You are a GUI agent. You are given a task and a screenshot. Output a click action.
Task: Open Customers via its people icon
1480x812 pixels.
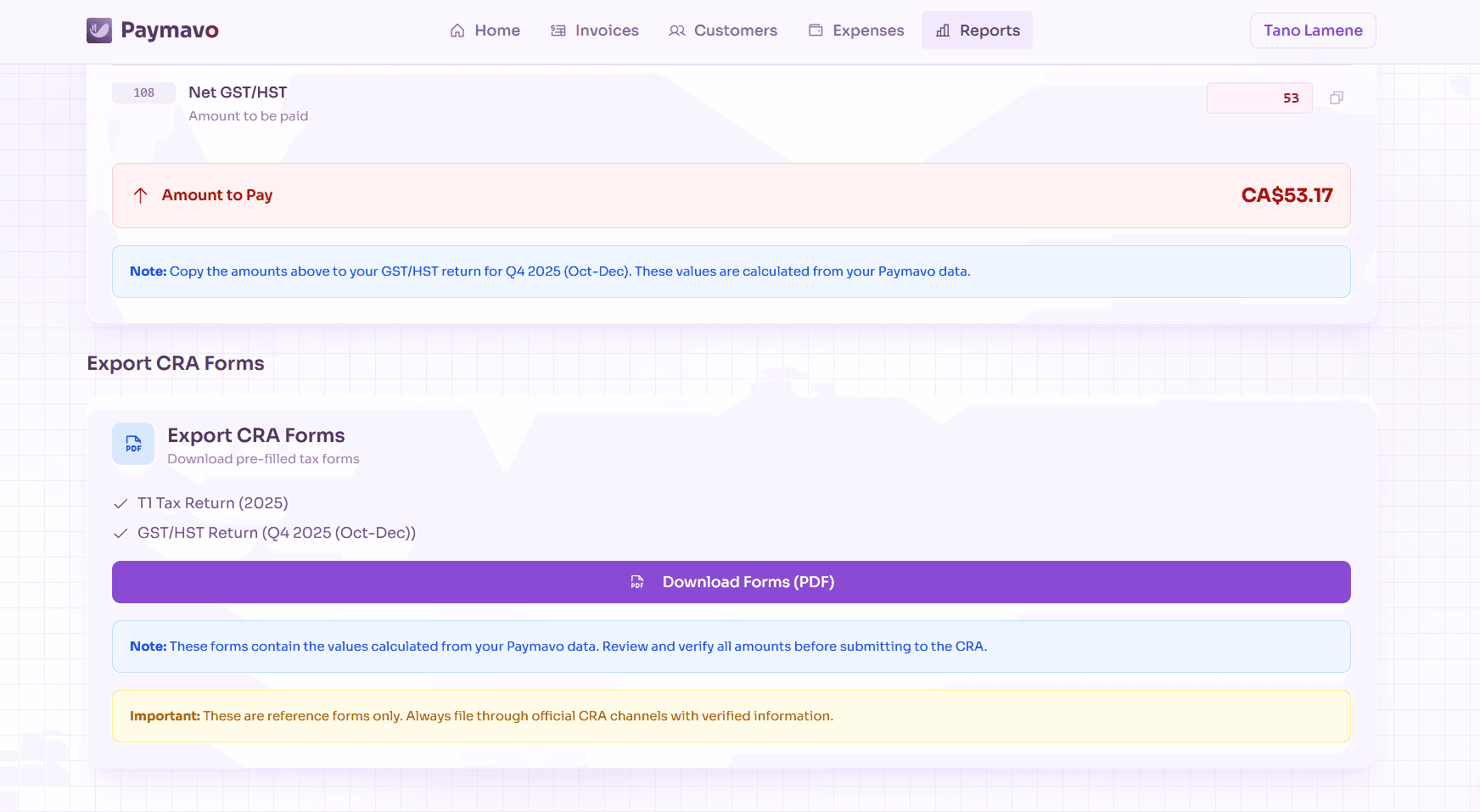[676, 31]
